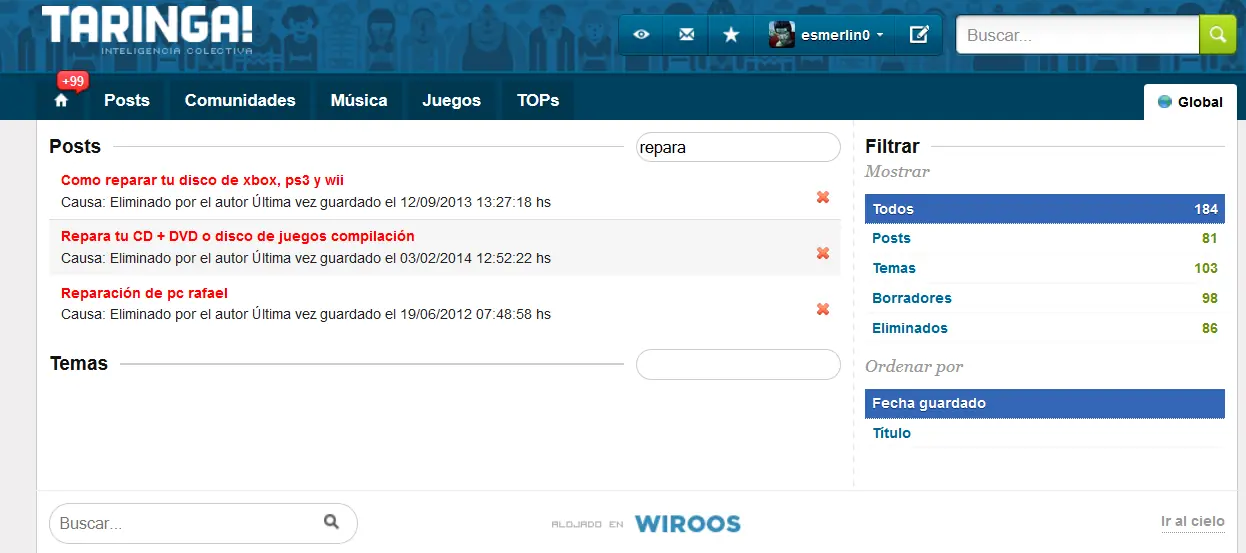Open the favorites star icon
This screenshot has height=553, width=1246.
731,35
